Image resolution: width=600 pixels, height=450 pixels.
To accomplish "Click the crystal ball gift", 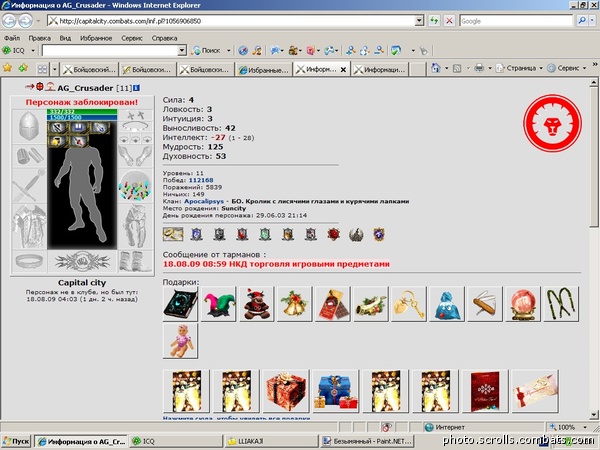I will coord(523,304).
